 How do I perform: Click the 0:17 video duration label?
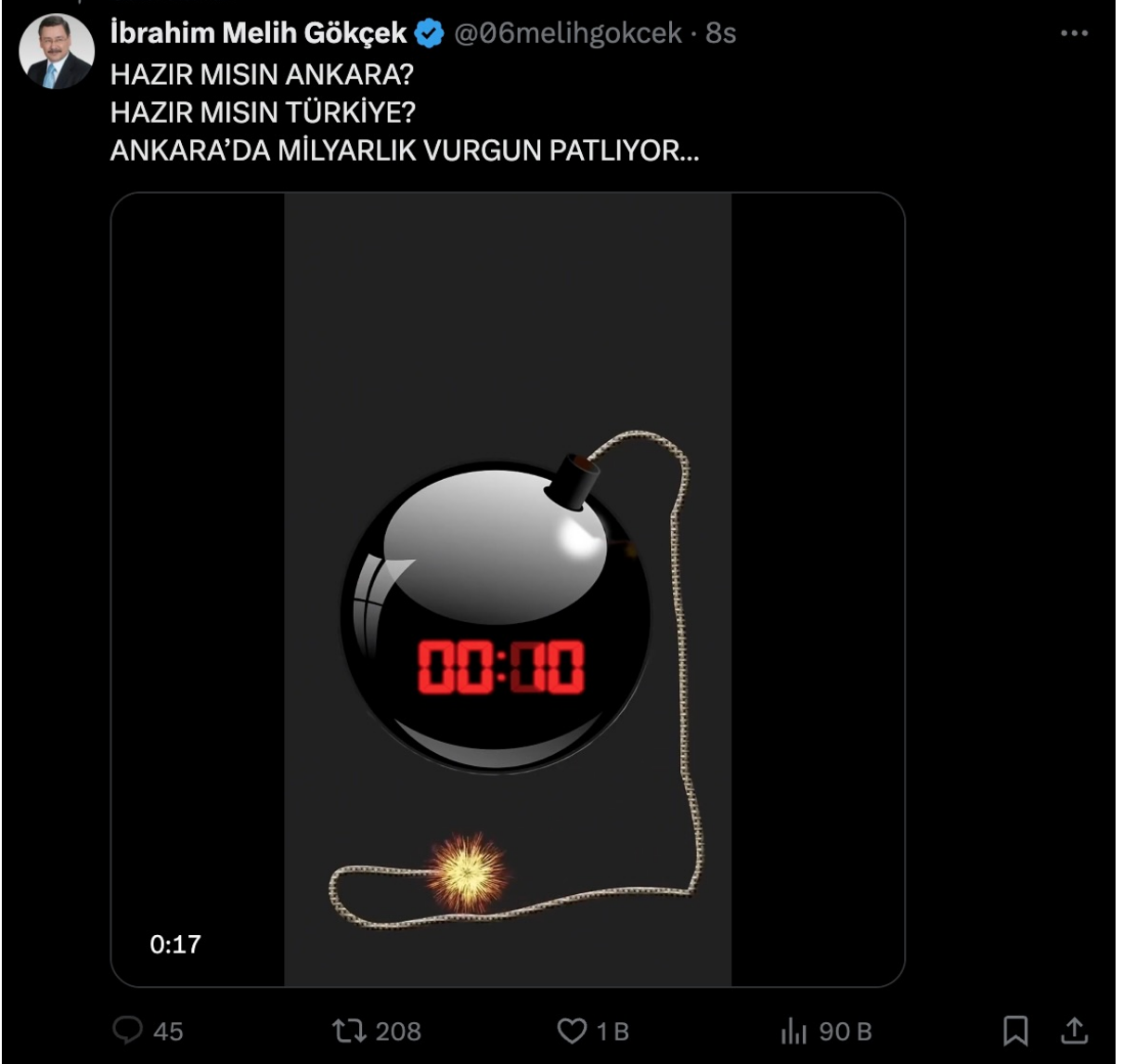coord(175,944)
